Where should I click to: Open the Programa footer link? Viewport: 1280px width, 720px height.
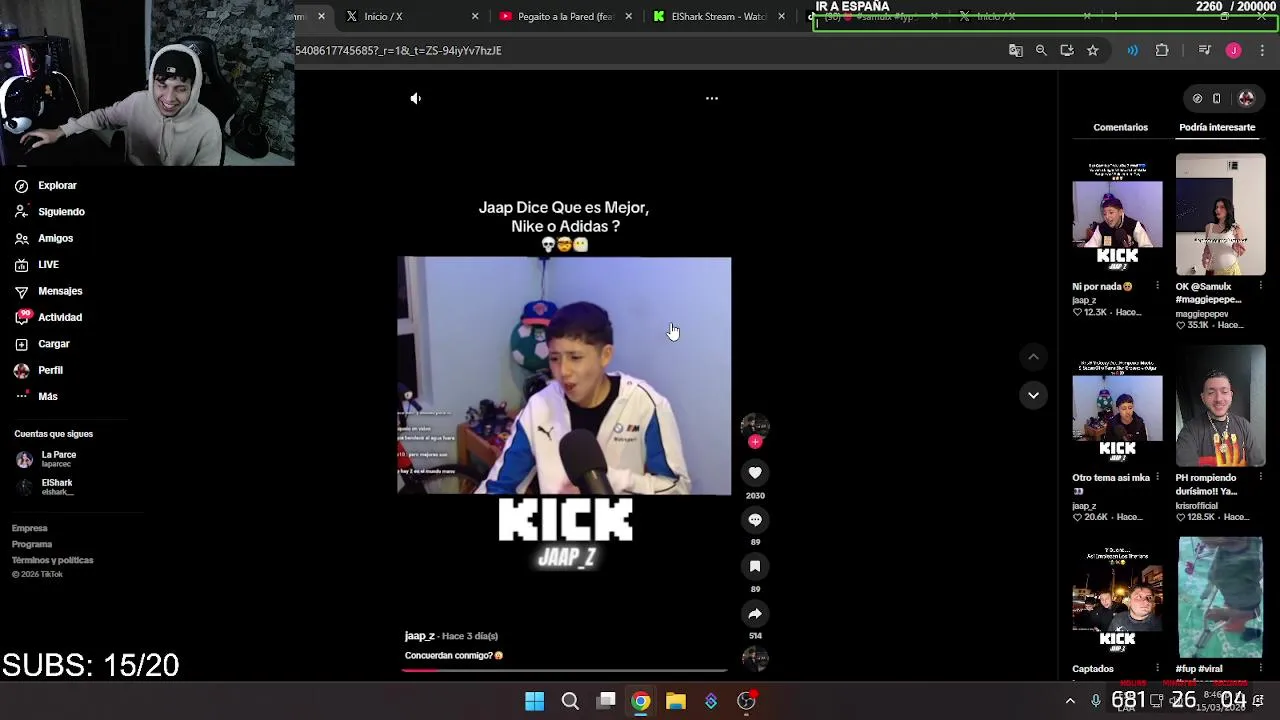click(32, 544)
